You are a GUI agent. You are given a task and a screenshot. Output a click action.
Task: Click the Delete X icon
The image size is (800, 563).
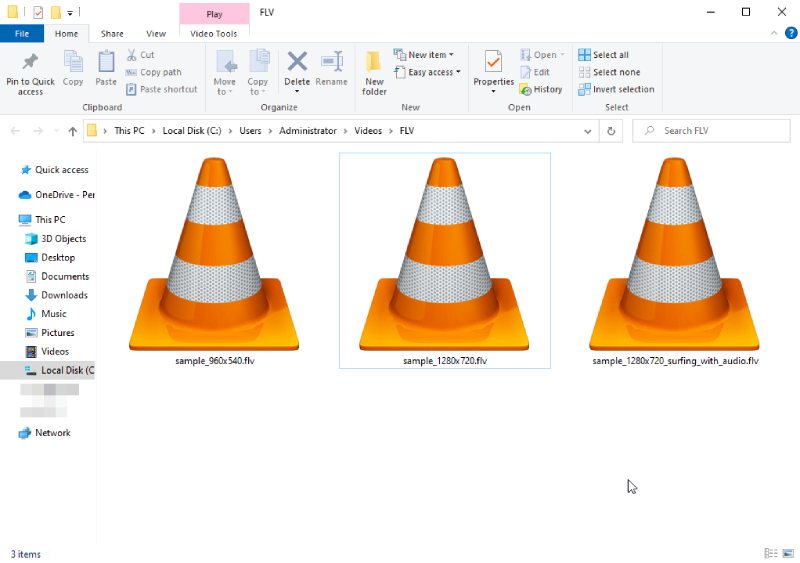297,62
